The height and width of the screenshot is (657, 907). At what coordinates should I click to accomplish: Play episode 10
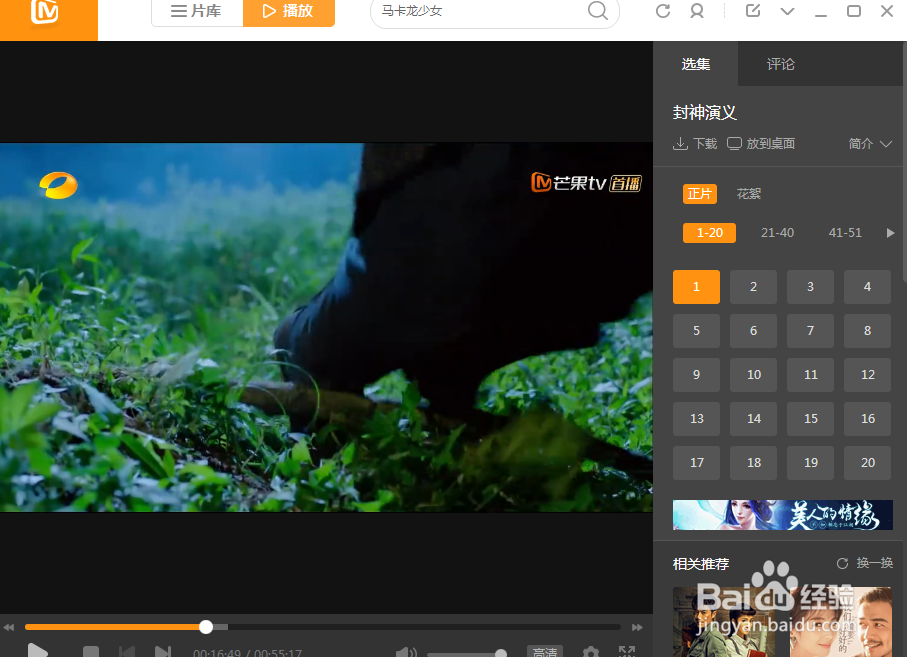[x=753, y=375]
